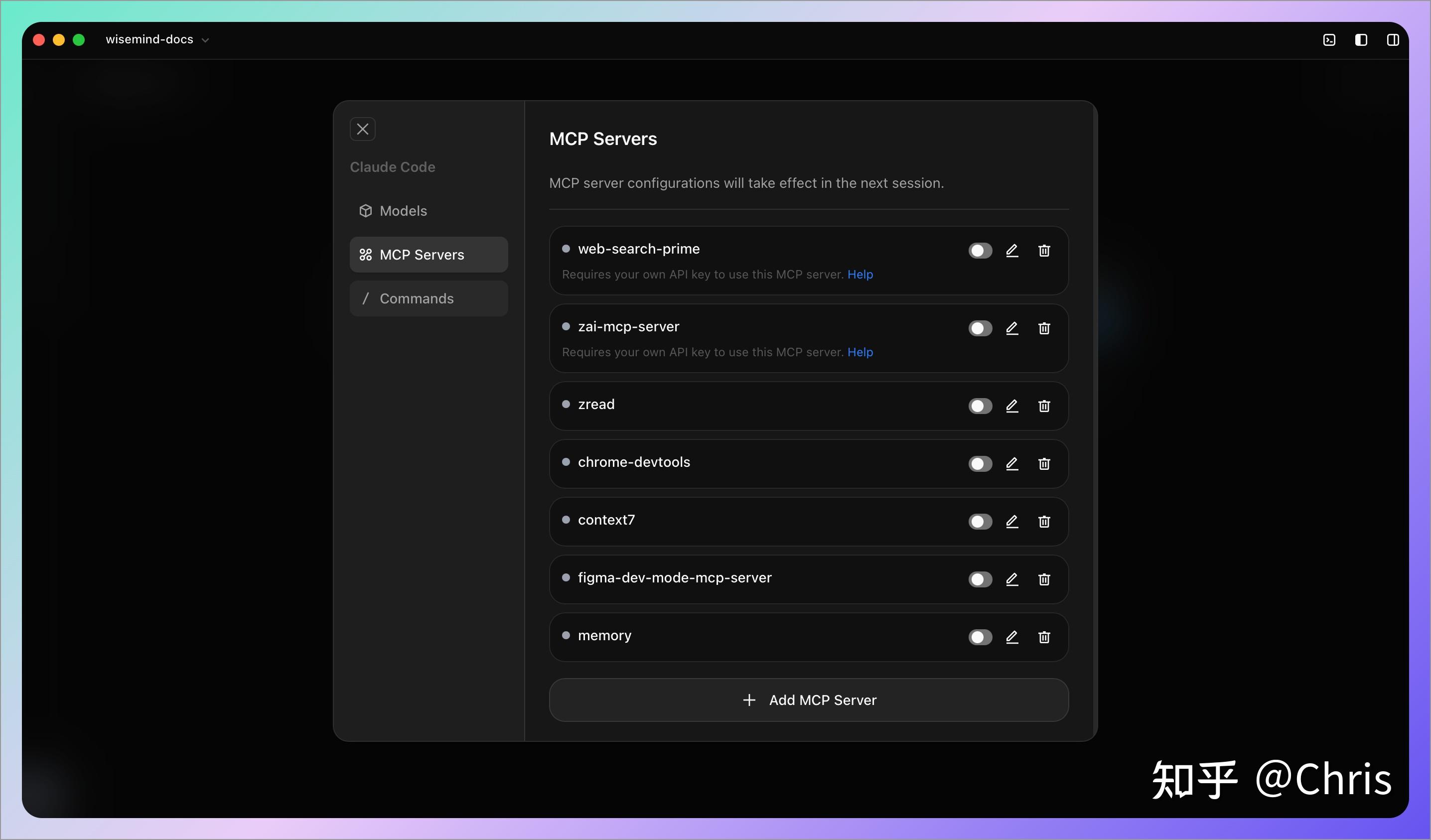Close the settings dialog with X
This screenshot has height=840, width=1431.
point(362,129)
